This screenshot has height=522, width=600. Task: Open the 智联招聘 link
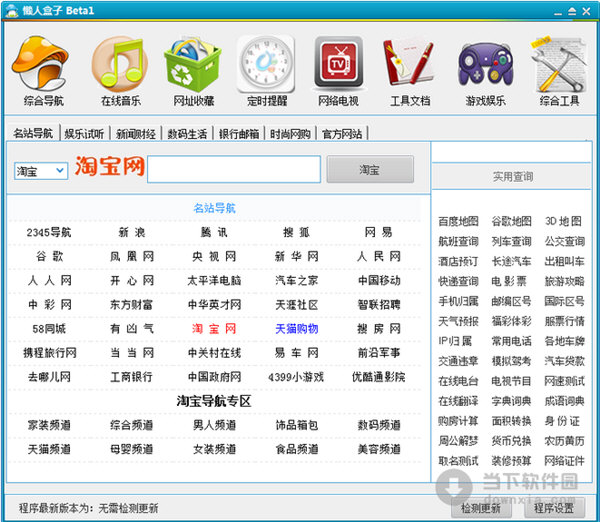[378, 305]
